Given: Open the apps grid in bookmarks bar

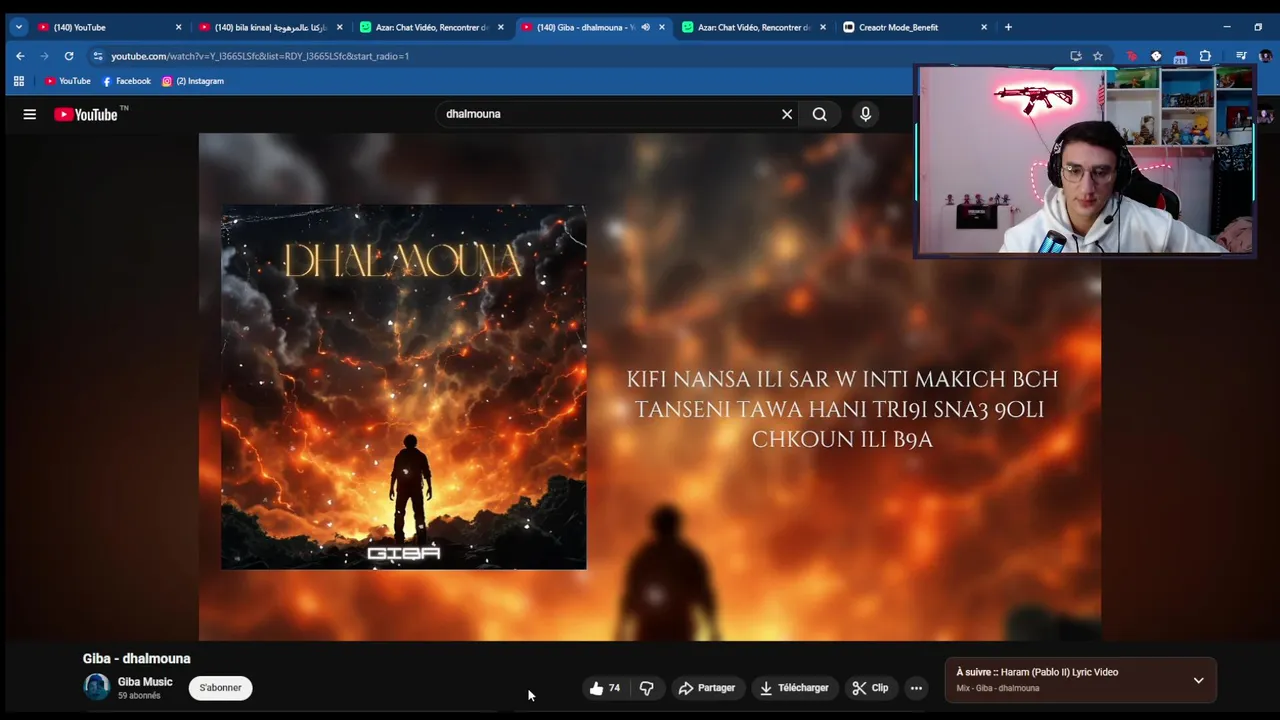Looking at the screenshot, I should click(x=18, y=81).
